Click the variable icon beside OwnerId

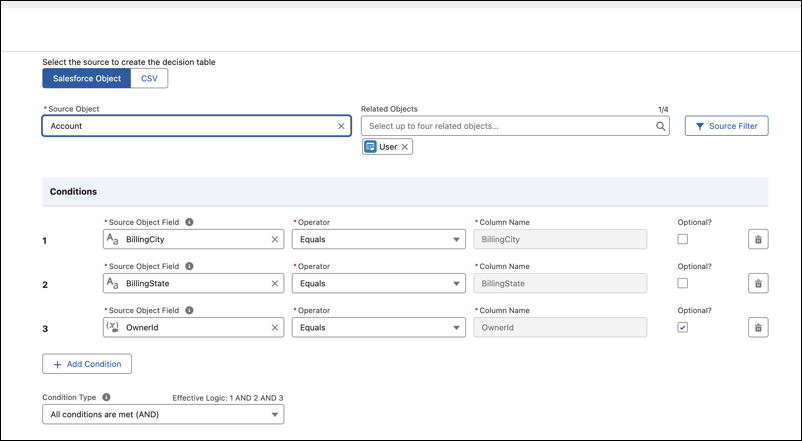click(x=113, y=327)
